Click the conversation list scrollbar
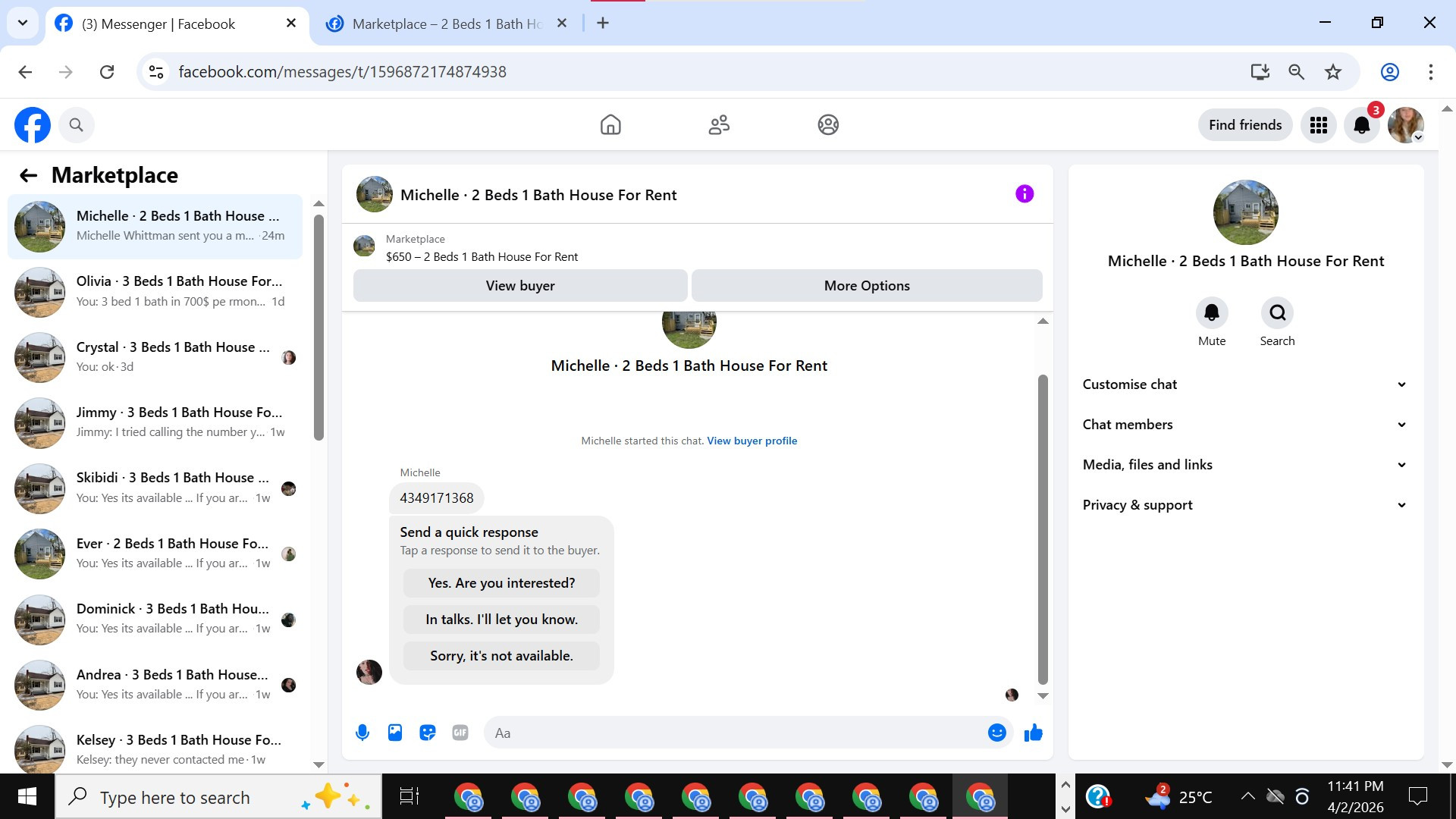This screenshot has height=819, width=1456. click(x=318, y=328)
